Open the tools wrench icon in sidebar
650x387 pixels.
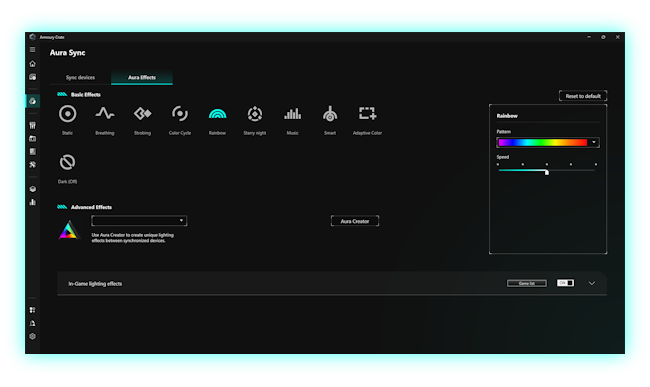[x=32, y=164]
